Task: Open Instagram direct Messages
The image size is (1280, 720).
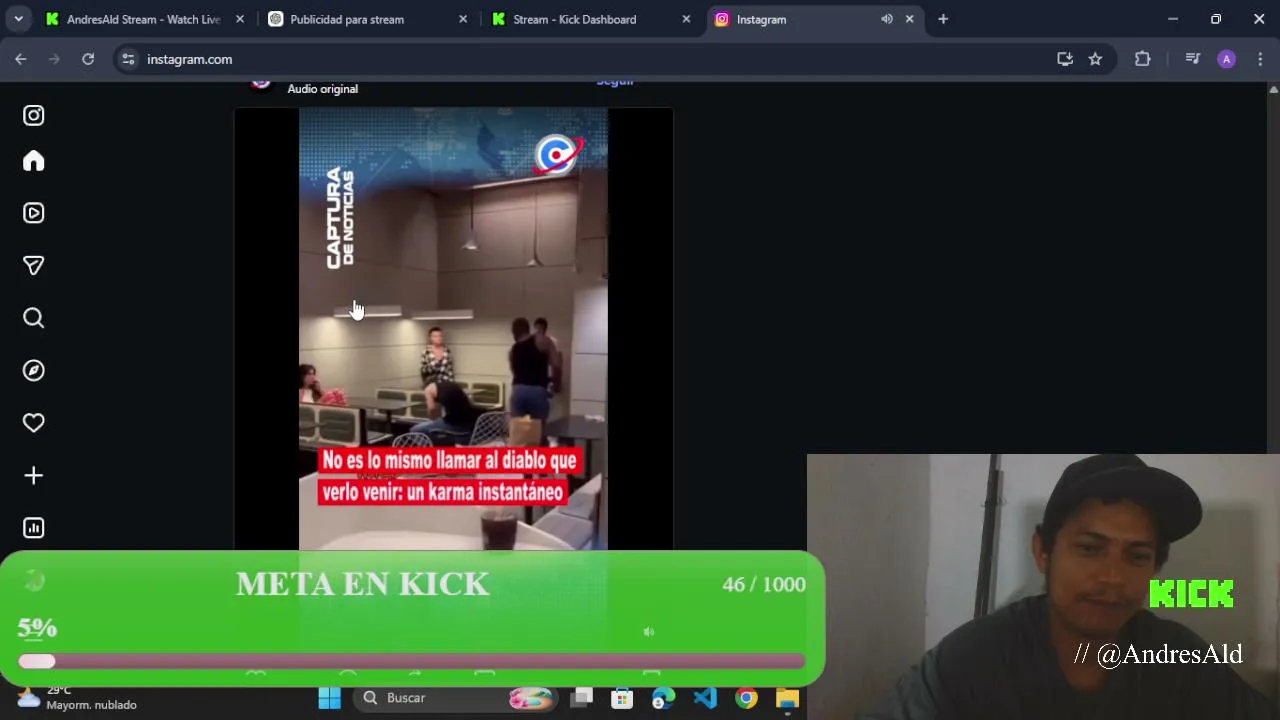Action: pos(34,265)
